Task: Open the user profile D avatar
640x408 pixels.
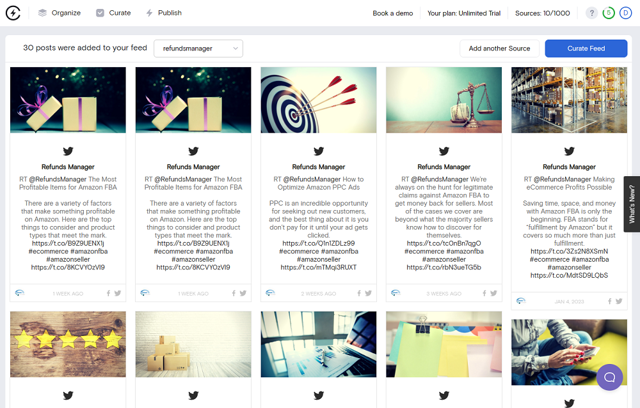Action: coord(626,13)
